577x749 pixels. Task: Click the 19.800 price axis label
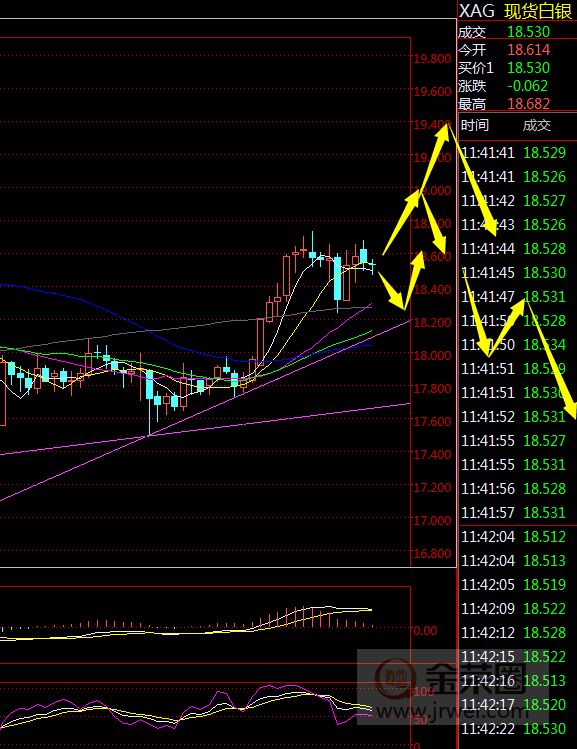[432, 59]
